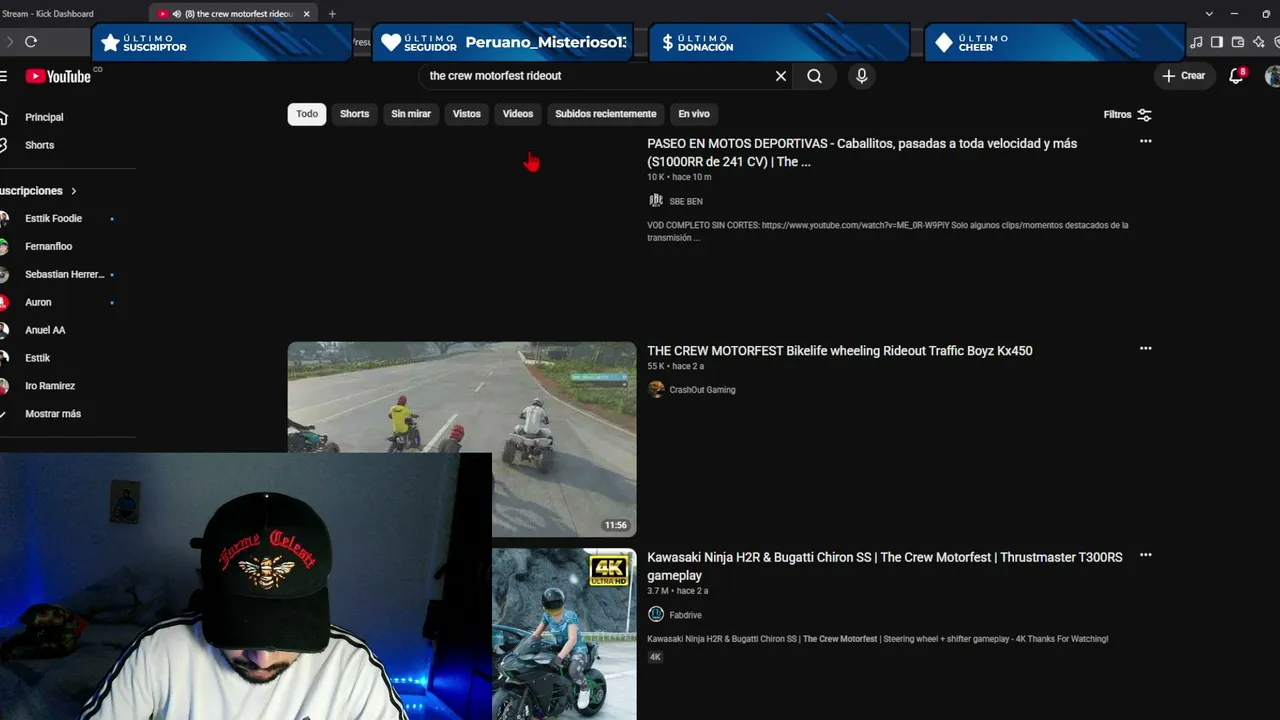
Task: Click the Fabdrive channel name
Action: point(686,615)
